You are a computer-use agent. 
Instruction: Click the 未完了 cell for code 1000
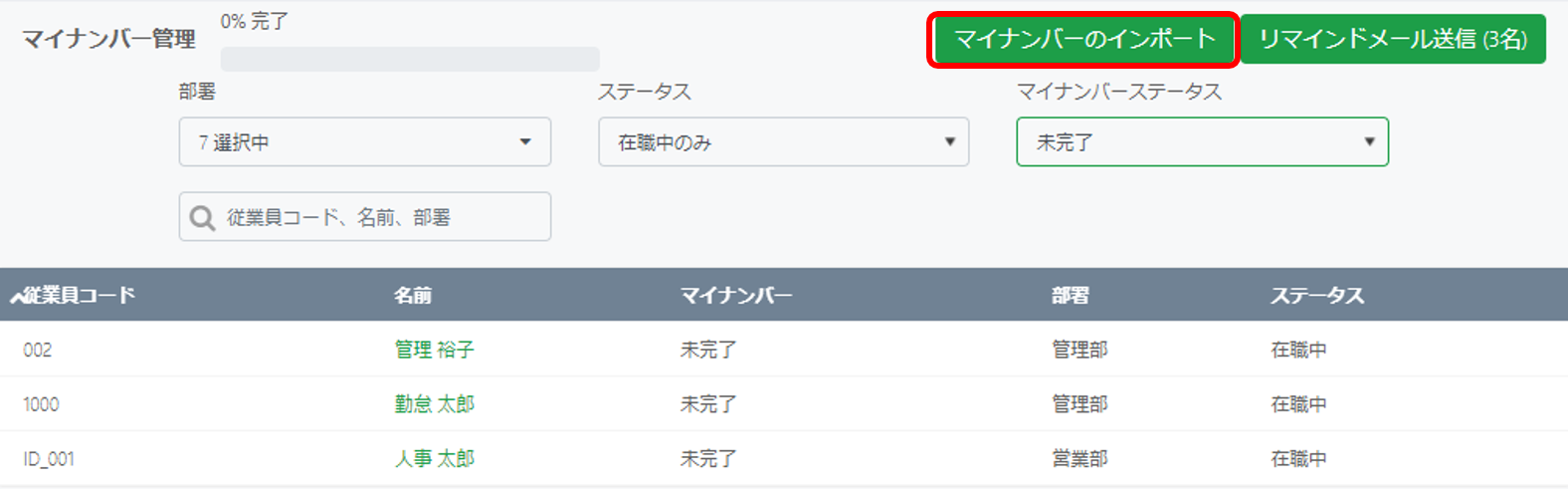(708, 404)
